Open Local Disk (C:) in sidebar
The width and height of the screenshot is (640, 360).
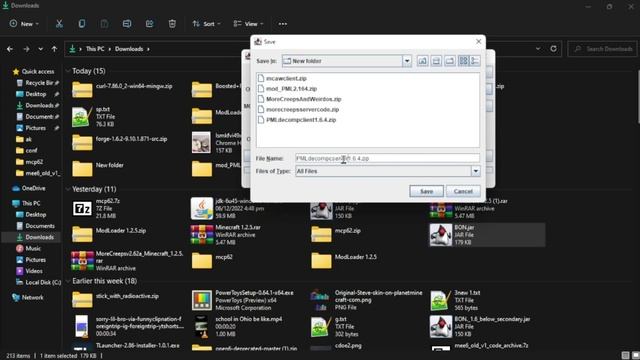coord(38,282)
